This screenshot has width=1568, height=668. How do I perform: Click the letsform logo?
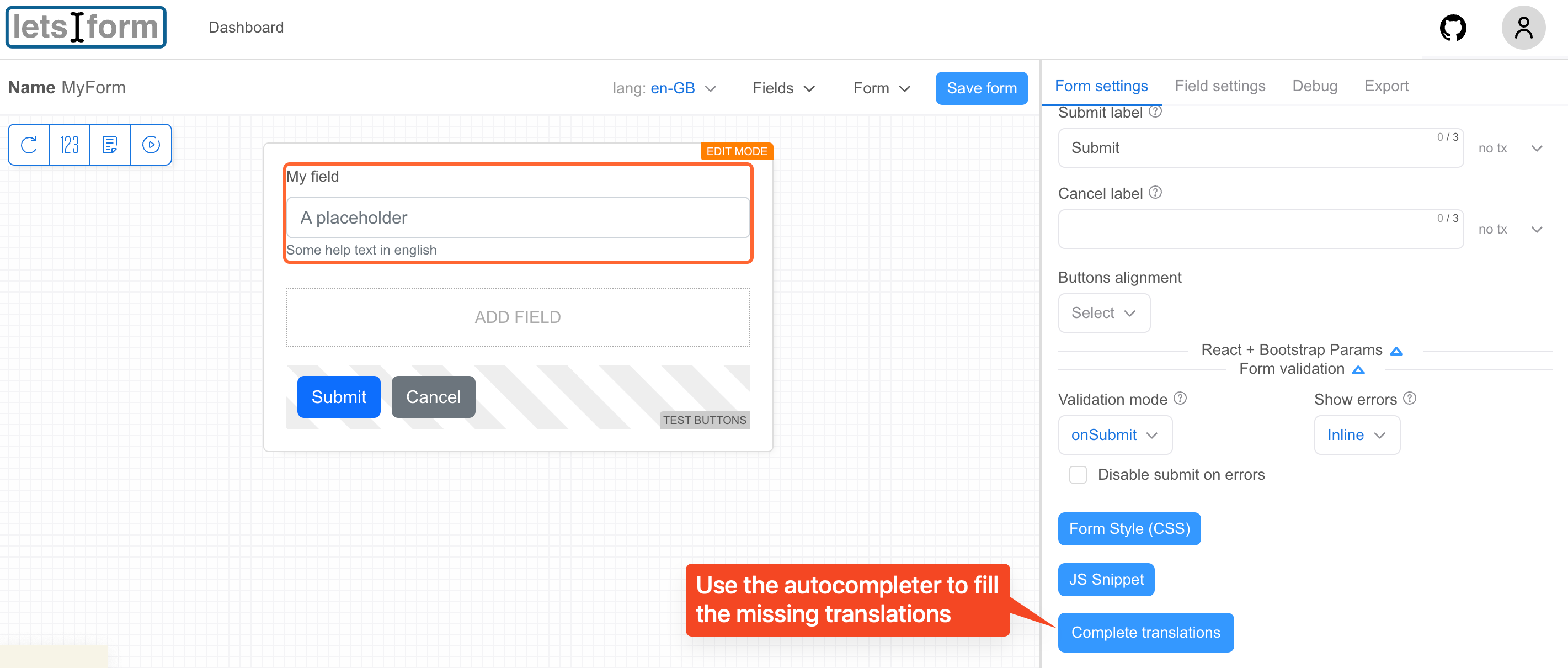(86, 28)
